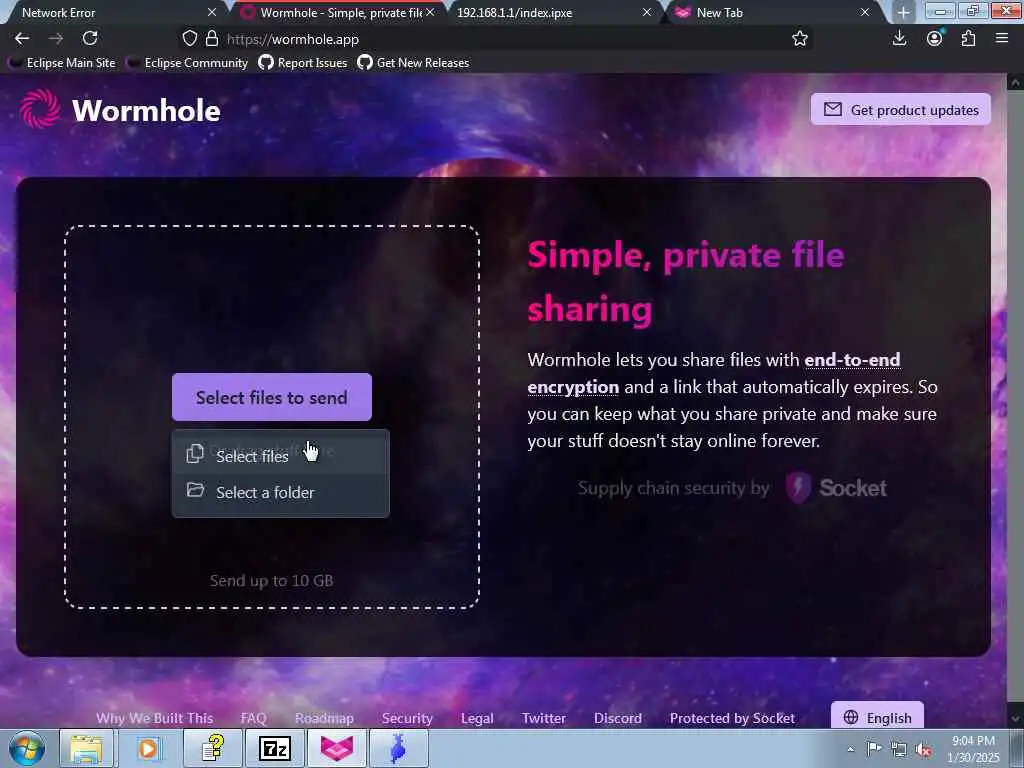Open the shield tracking protection icon
This screenshot has width=1024, height=768.
tap(189, 39)
